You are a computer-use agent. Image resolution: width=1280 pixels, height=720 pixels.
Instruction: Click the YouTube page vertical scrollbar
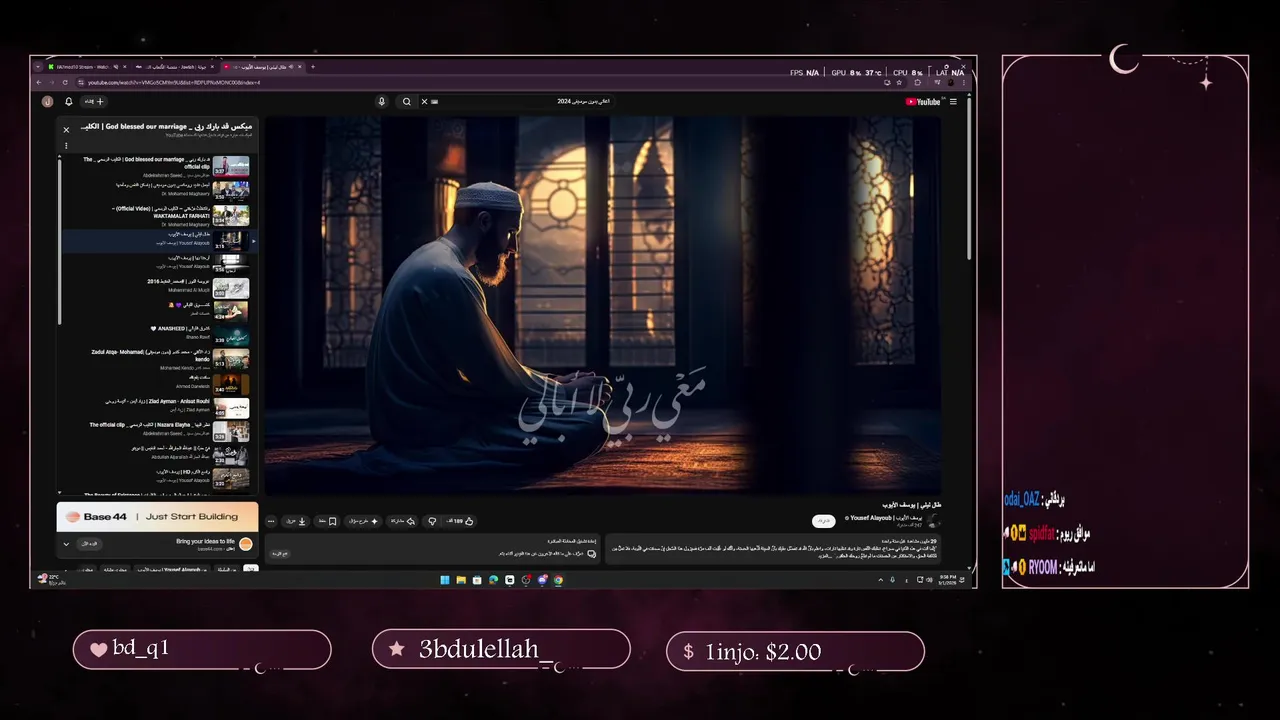click(x=969, y=180)
